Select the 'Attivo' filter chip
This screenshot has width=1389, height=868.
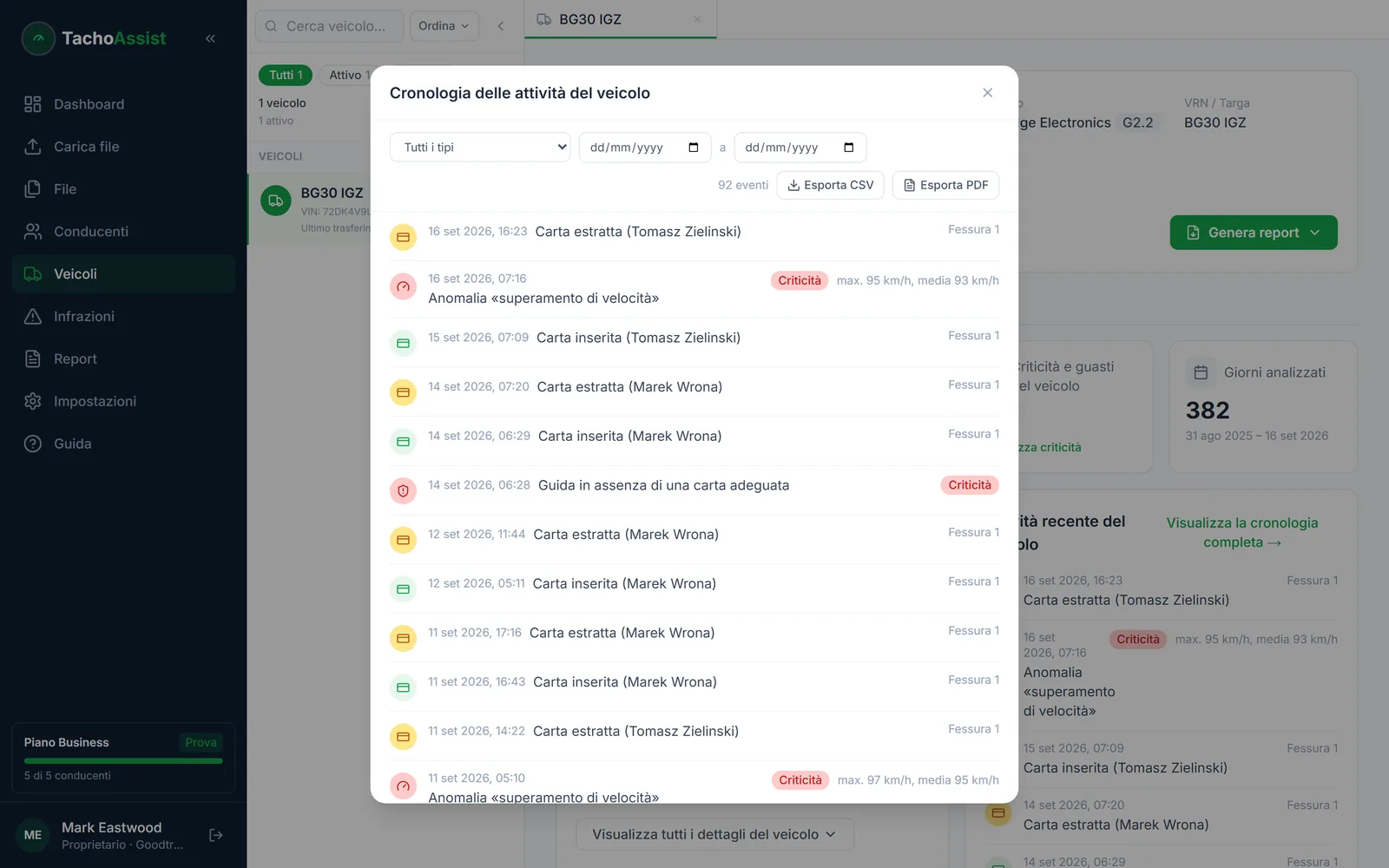pyautogui.click(x=348, y=76)
